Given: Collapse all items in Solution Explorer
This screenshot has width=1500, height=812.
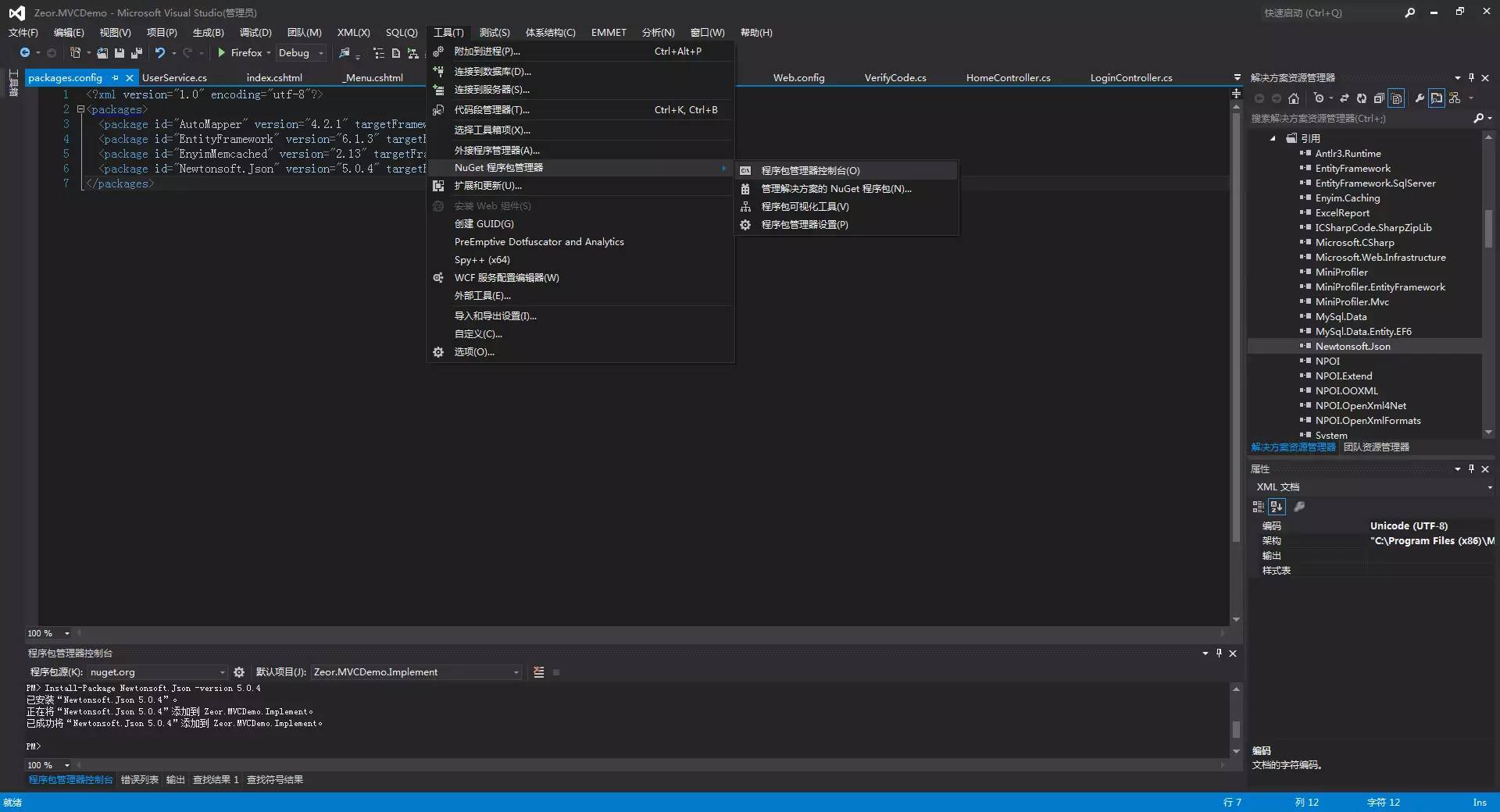Looking at the screenshot, I should (x=1379, y=98).
